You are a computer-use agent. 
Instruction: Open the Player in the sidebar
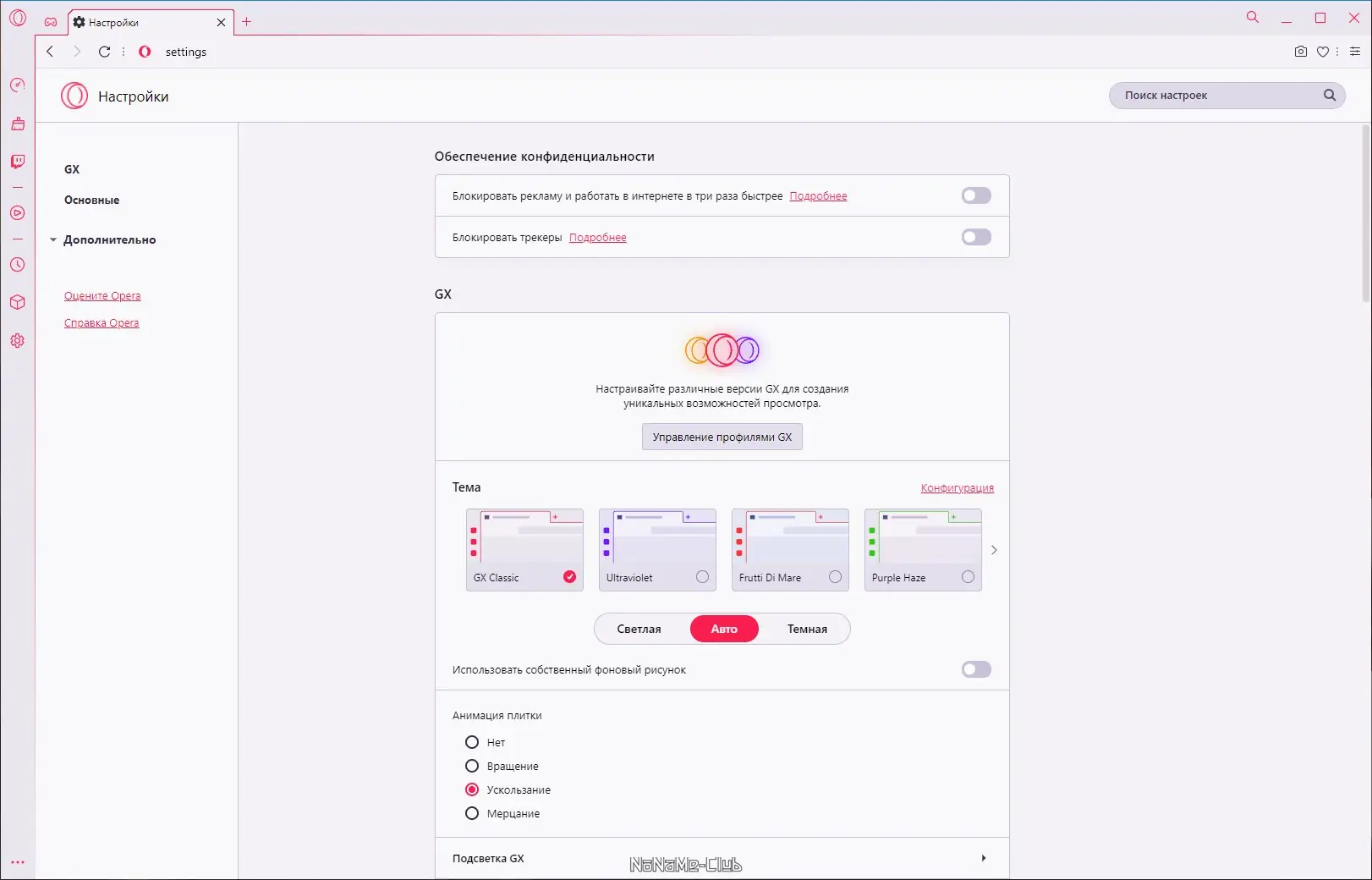click(x=18, y=213)
